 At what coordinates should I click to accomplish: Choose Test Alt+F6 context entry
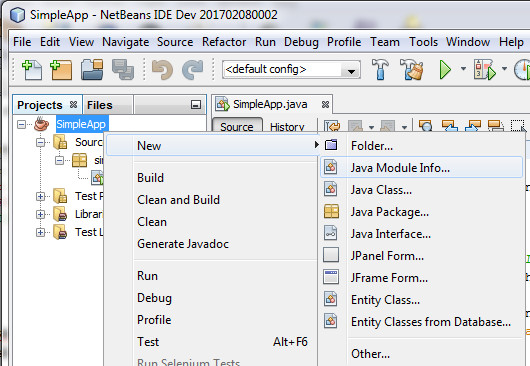coord(212,342)
